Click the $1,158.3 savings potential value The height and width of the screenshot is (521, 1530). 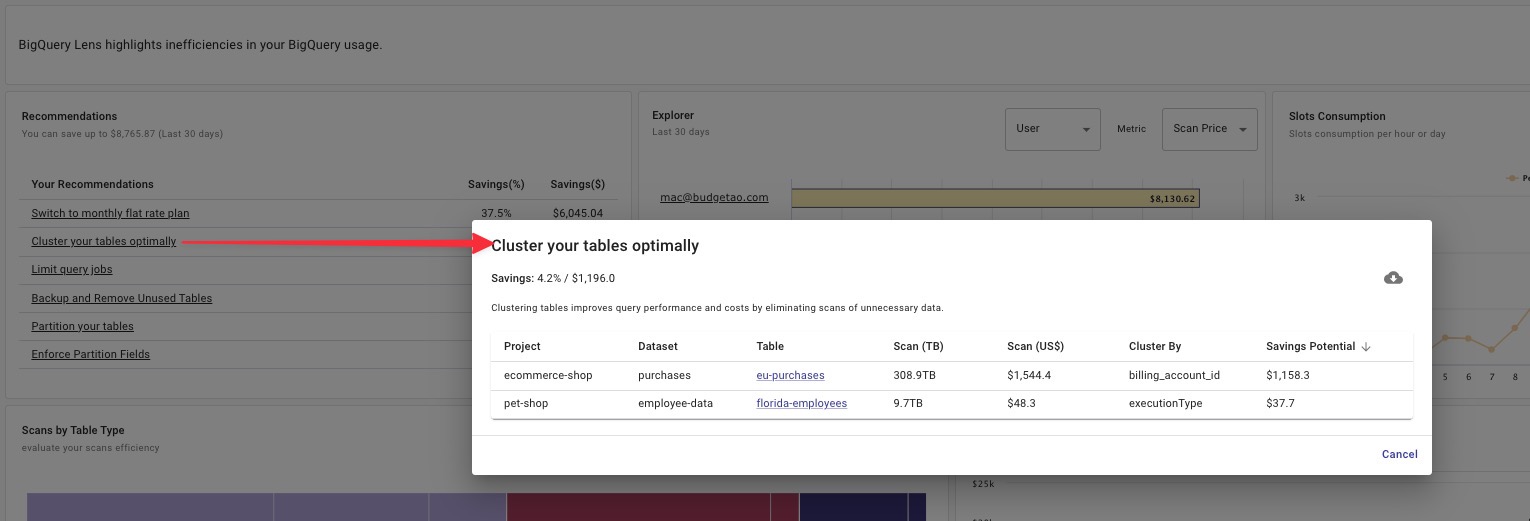pyautogui.click(x=1287, y=375)
